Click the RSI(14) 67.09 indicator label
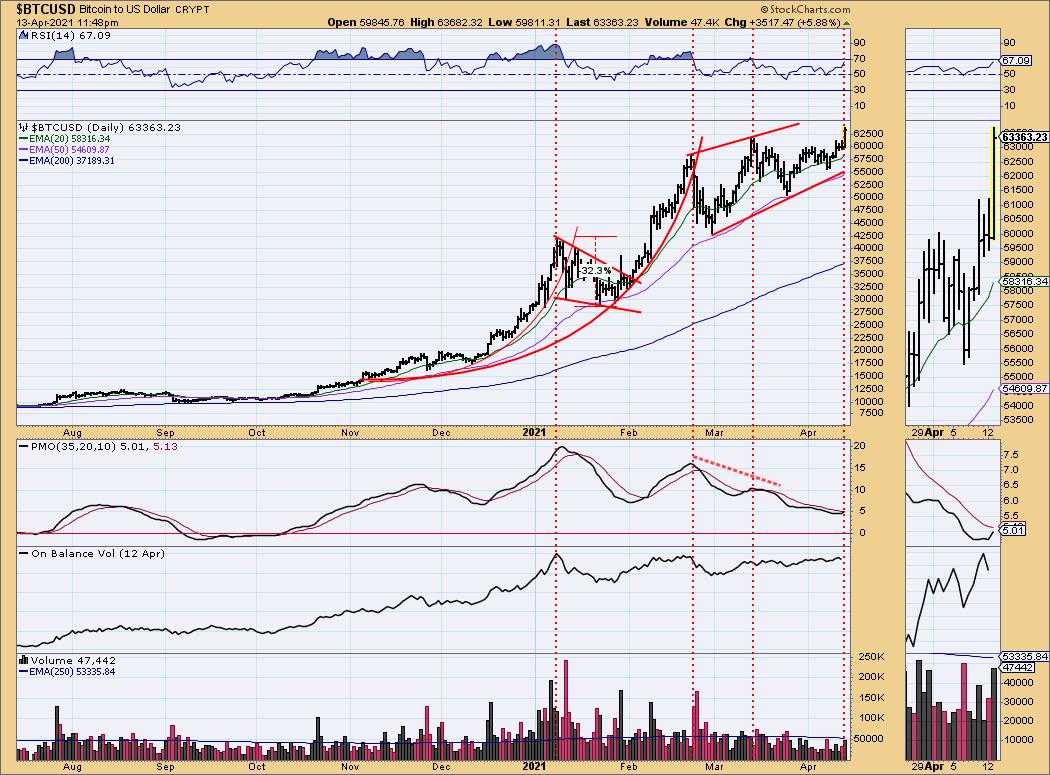The width and height of the screenshot is (1050, 775). pos(66,35)
